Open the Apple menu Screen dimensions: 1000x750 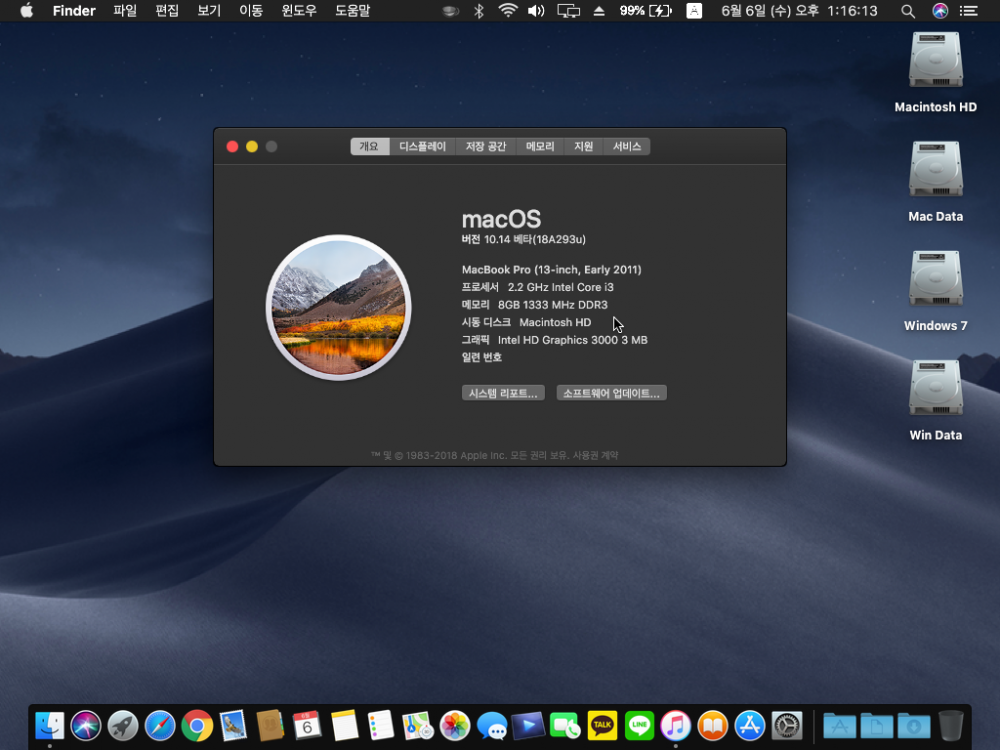[26, 11]
